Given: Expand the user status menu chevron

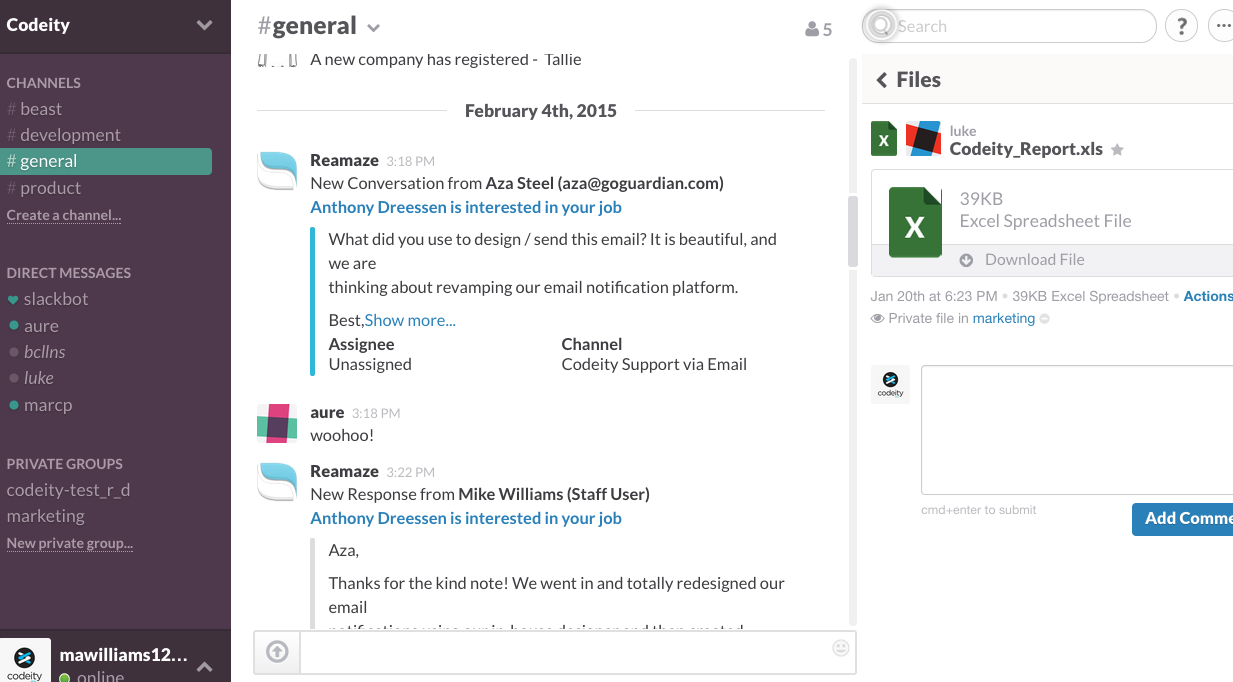Looking at the screenshot, I should tap(203, 666).
